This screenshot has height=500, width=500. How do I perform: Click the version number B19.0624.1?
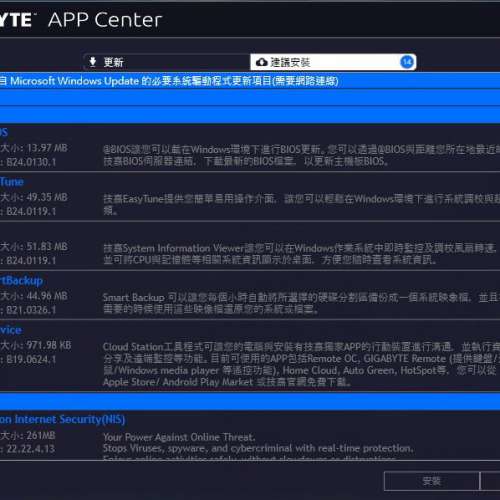point(31,360)
